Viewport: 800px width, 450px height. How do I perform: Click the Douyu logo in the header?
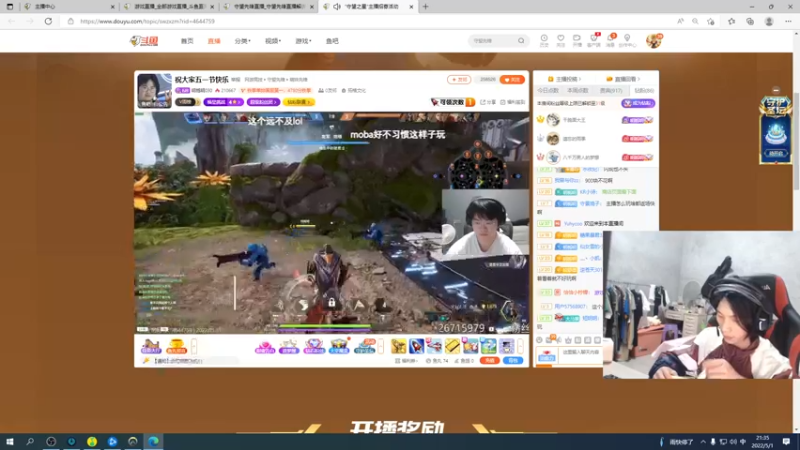point(144,41)
